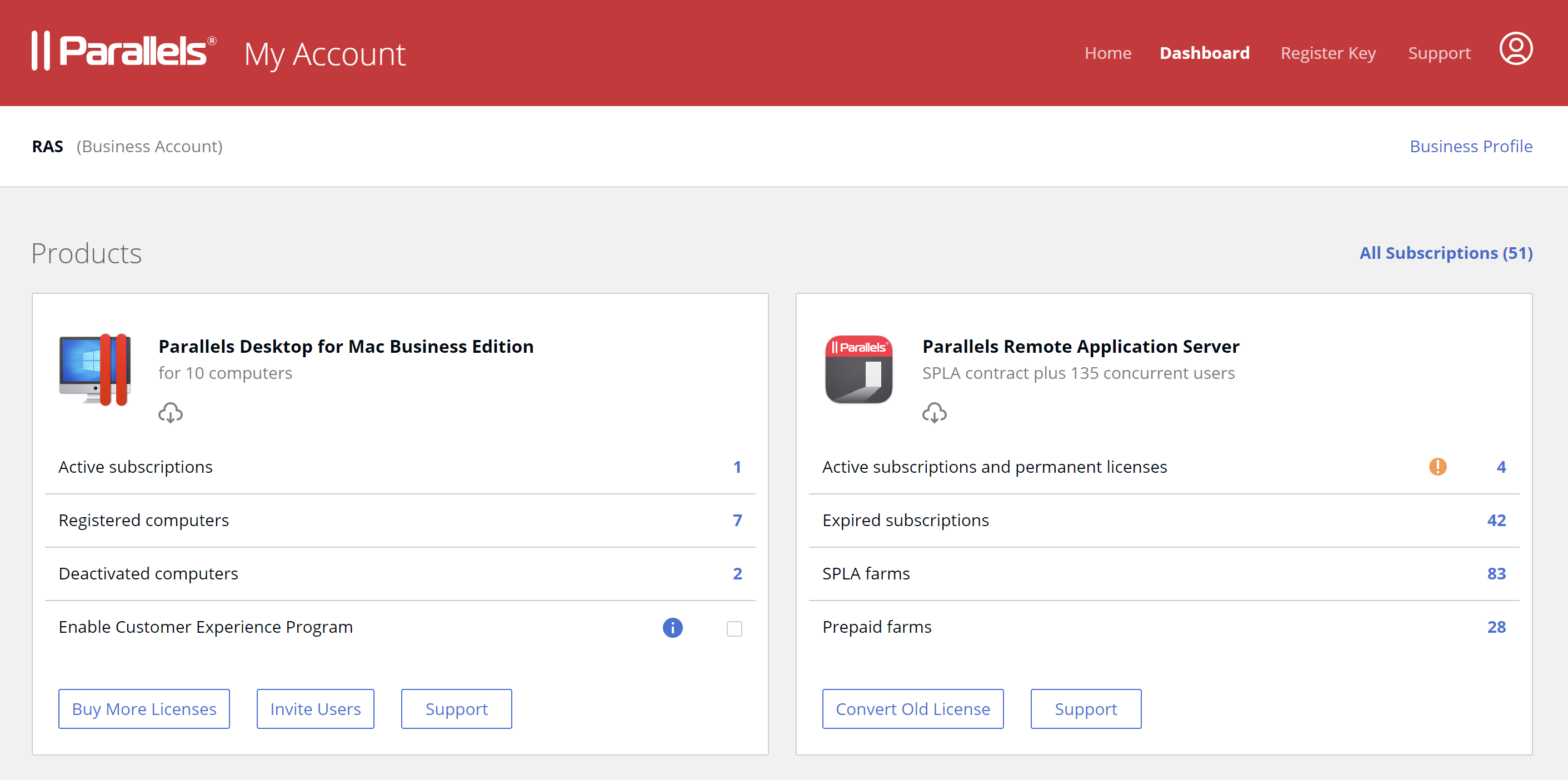Viewport: 1568px width, 780px height.
Task: Click 'SPLA contract plus 135 concurrent users' text
Action: tap(1078, 373)
